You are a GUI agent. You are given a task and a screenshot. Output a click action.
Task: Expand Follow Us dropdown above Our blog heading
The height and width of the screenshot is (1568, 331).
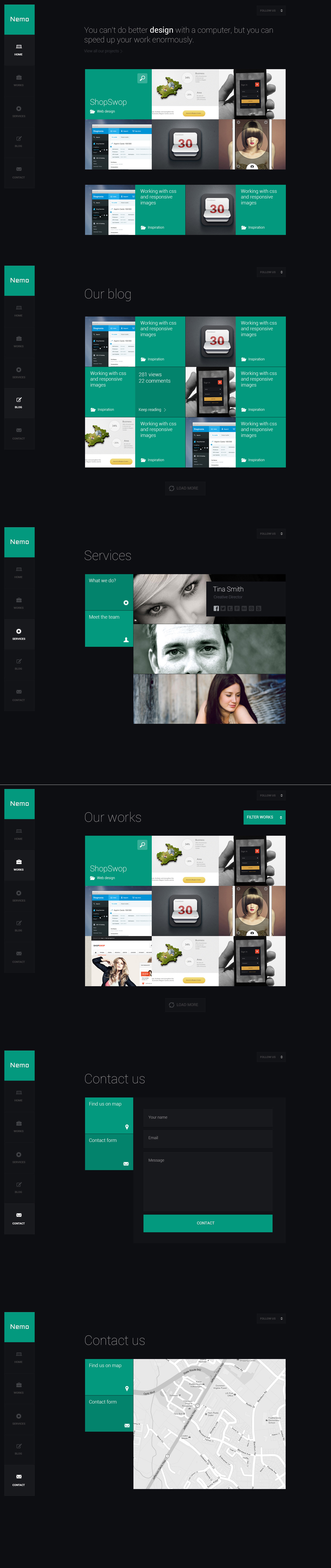pos(271,272)
